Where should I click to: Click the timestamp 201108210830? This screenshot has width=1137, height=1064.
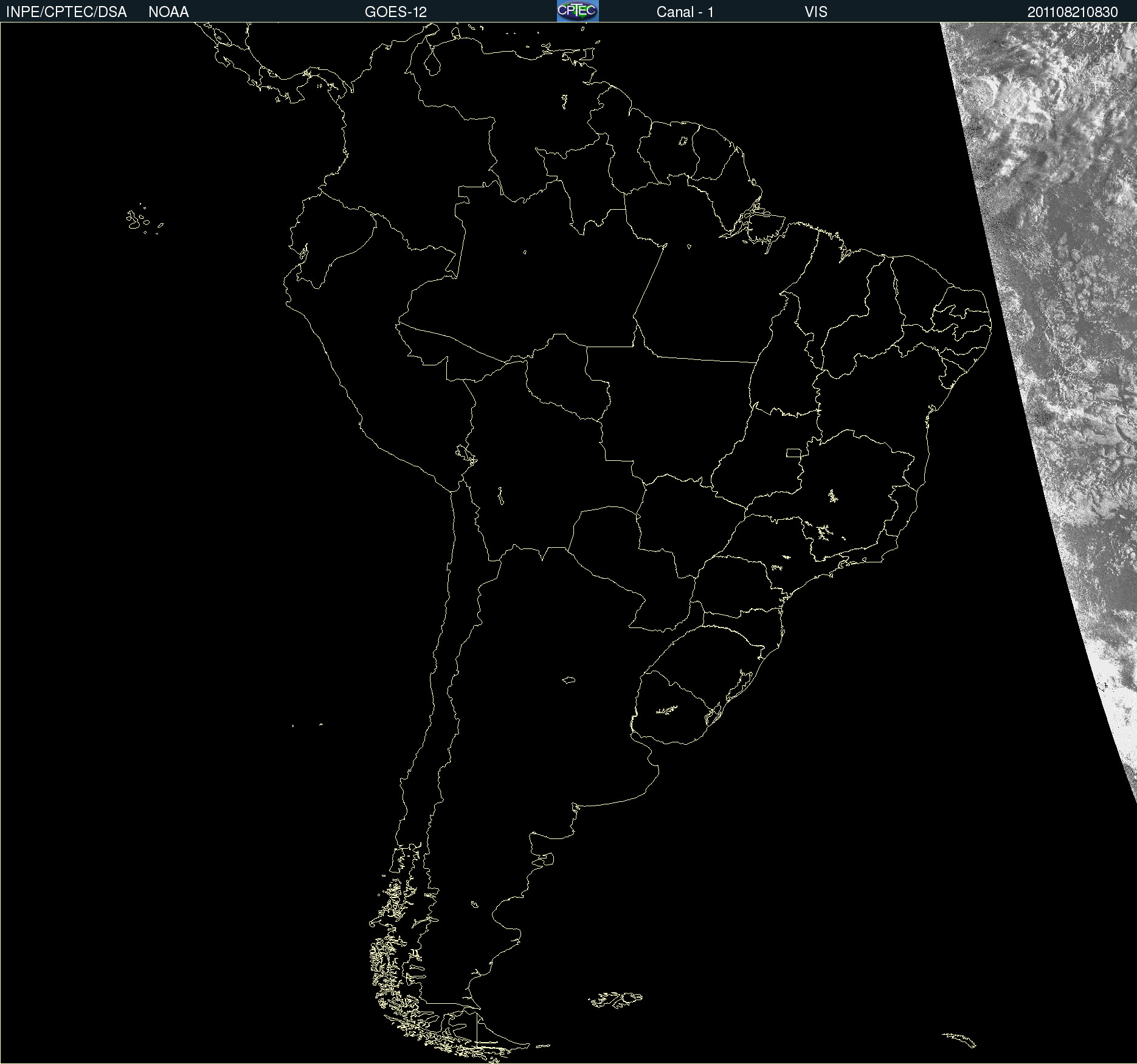click(x=1073, y=12)
